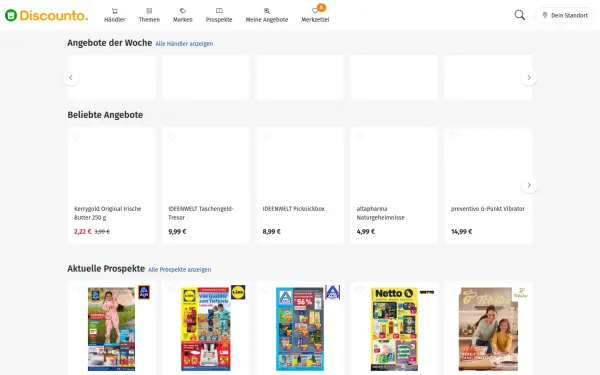Favorite the IDEENWELT Taschengeld-Tresor heart
Screen dimensions: 600x375
coord(171,137)
